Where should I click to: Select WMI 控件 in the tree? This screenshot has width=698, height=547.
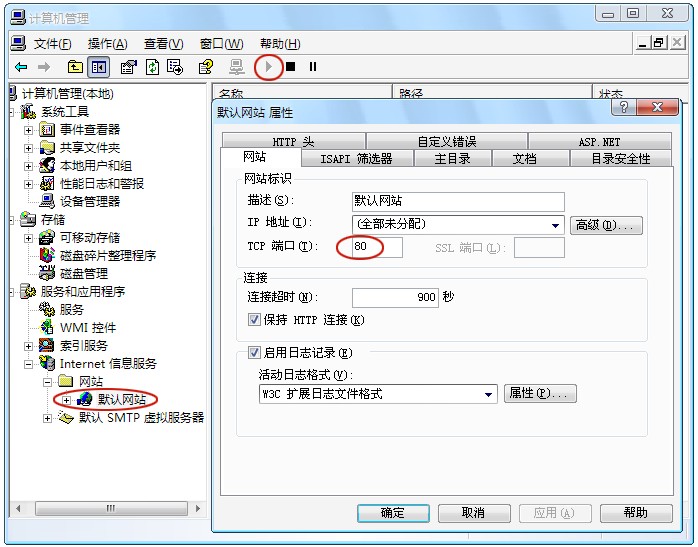[88, 328]
